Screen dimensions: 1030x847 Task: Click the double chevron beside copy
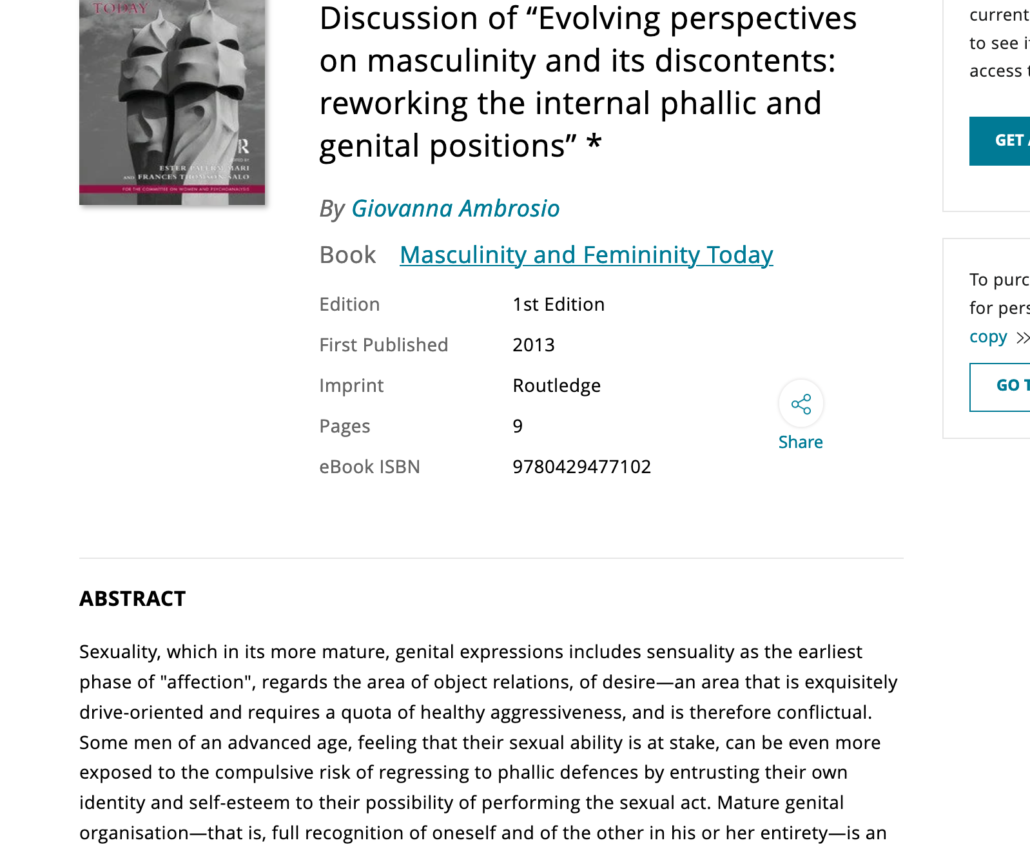(x=1022, y=338)
